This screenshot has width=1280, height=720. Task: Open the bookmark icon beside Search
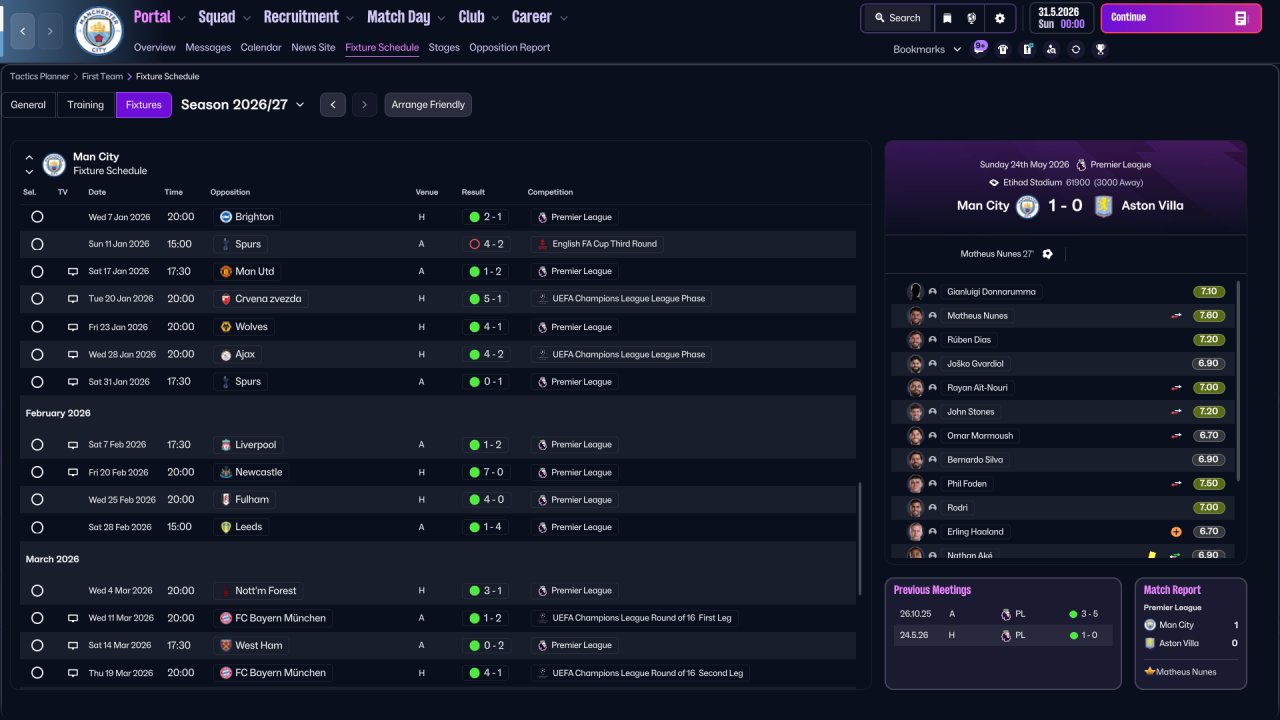coord(947,18)
